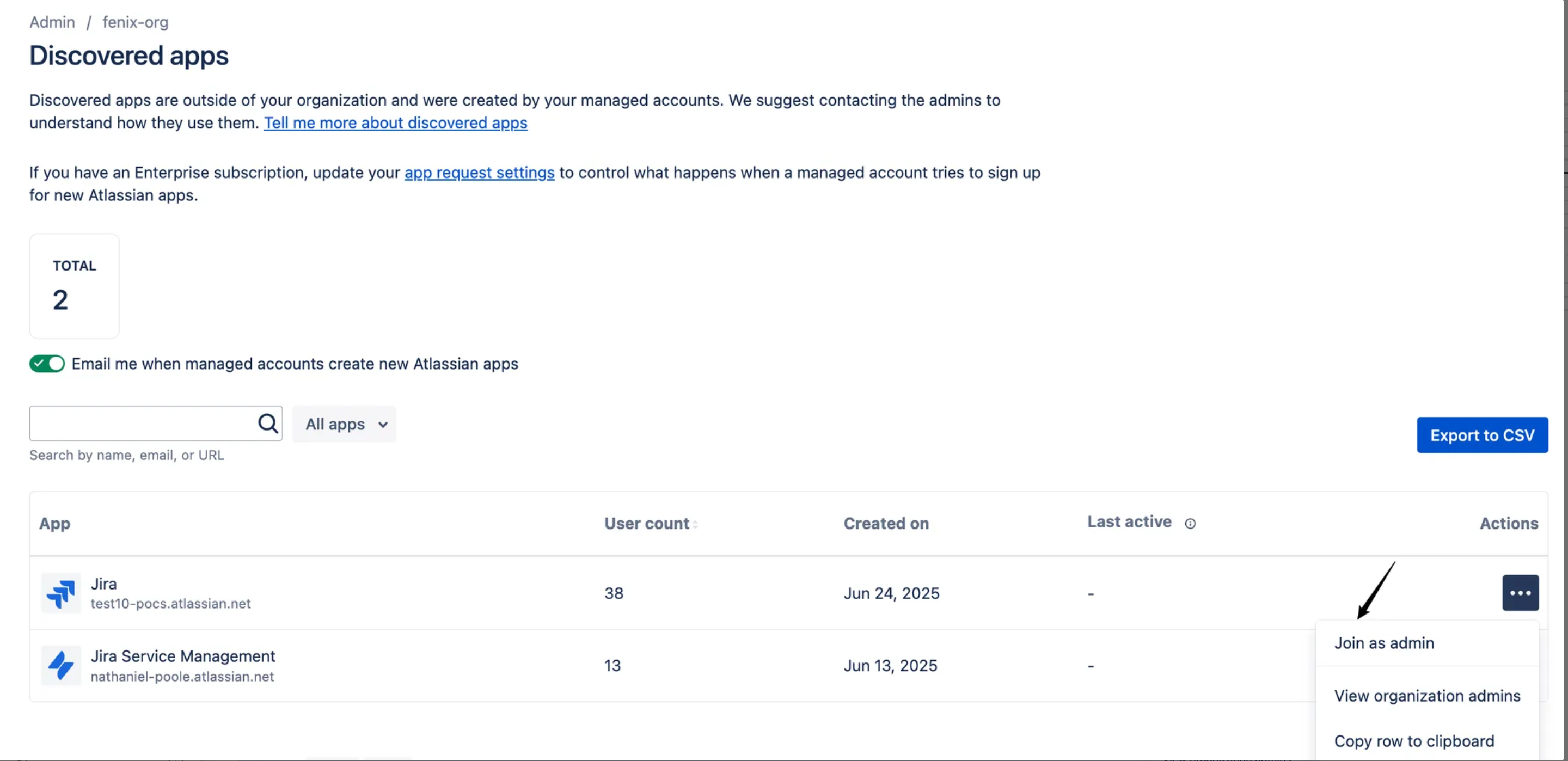Follow the app request settings link
This screenshot has width=1568, height=761.
click(x=480, y=173)
